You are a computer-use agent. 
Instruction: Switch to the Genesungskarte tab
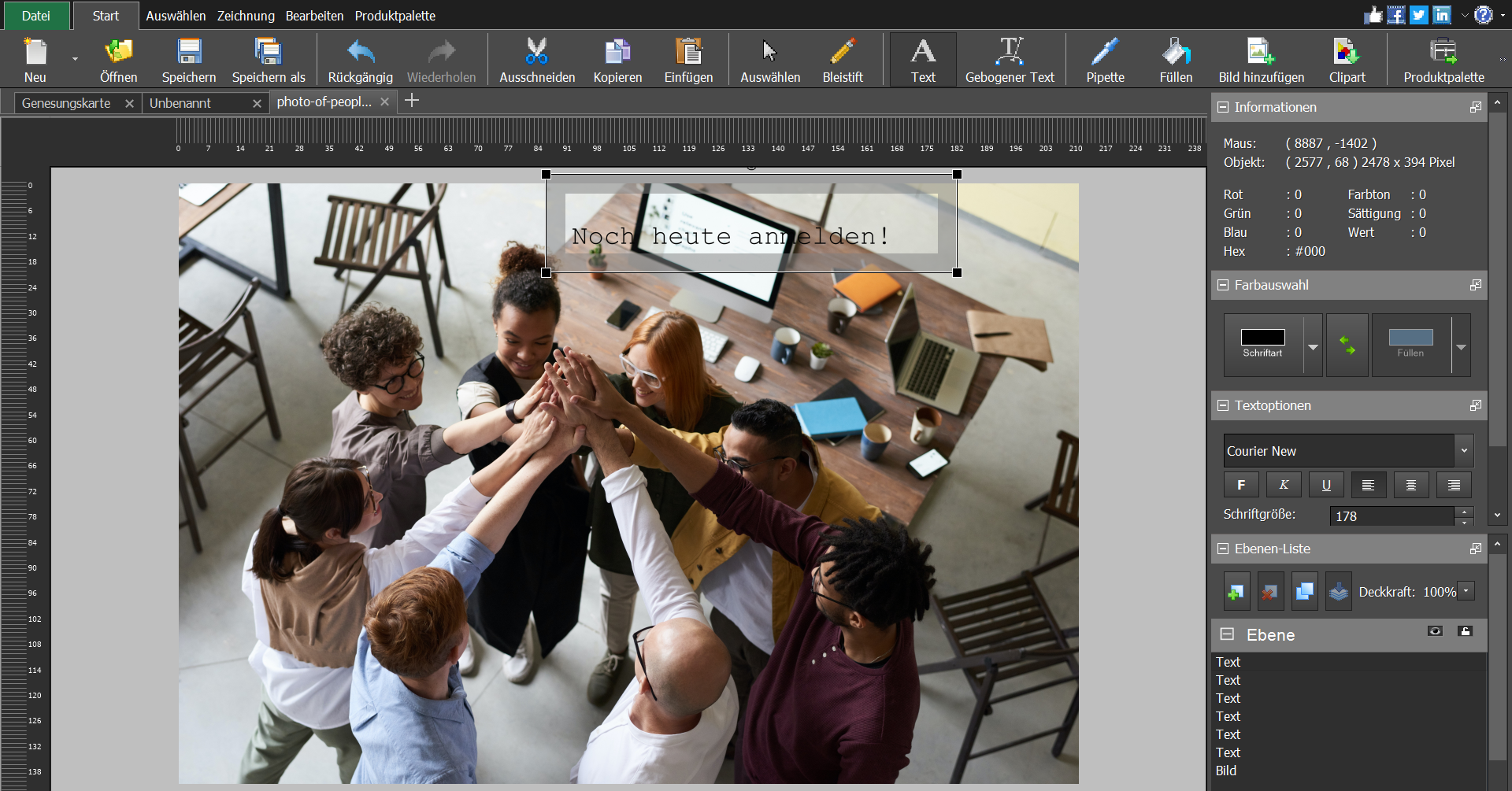(66, 103)
